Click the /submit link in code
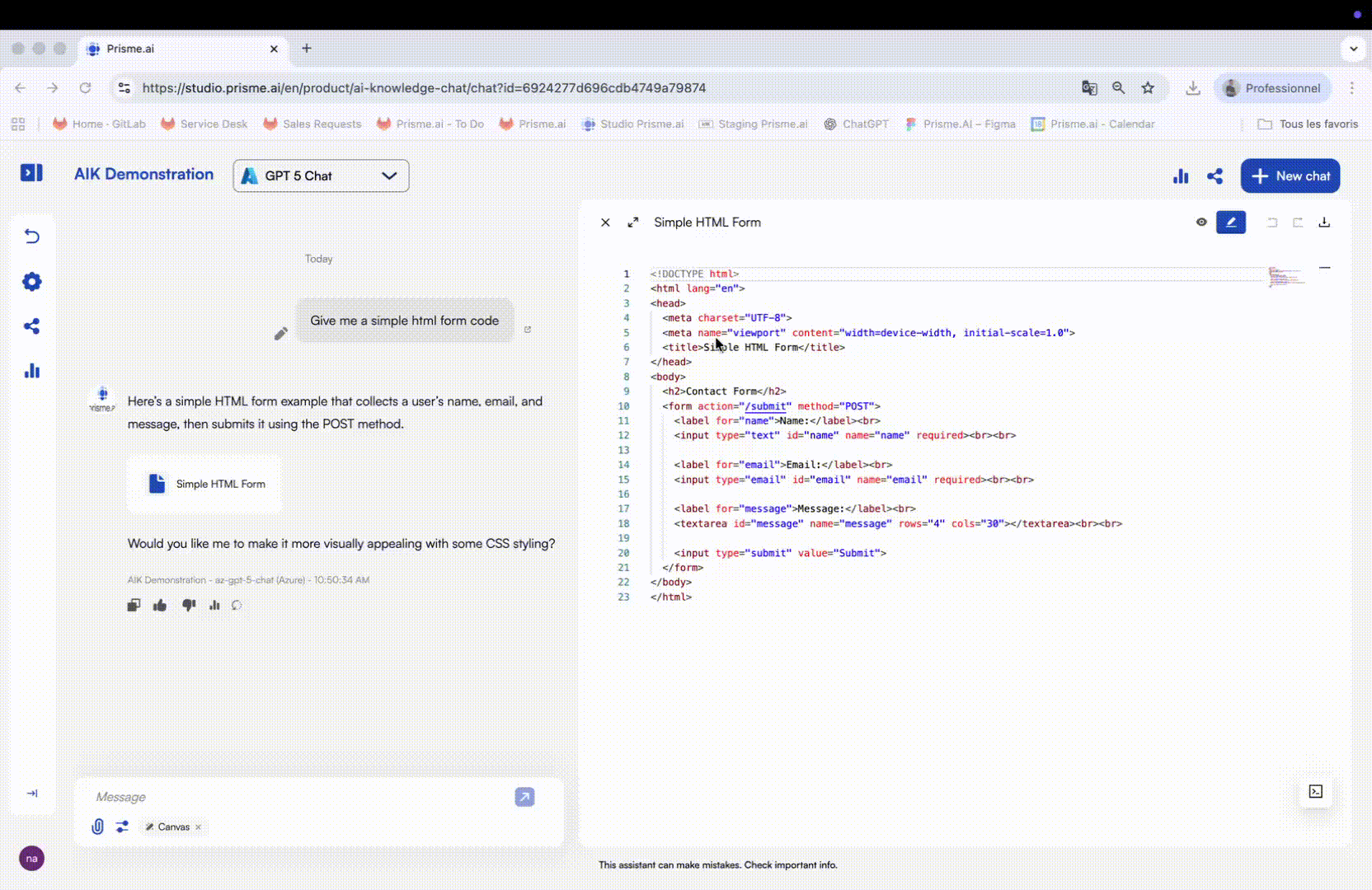Viewport: 1372px width, 890px height. 766,406
